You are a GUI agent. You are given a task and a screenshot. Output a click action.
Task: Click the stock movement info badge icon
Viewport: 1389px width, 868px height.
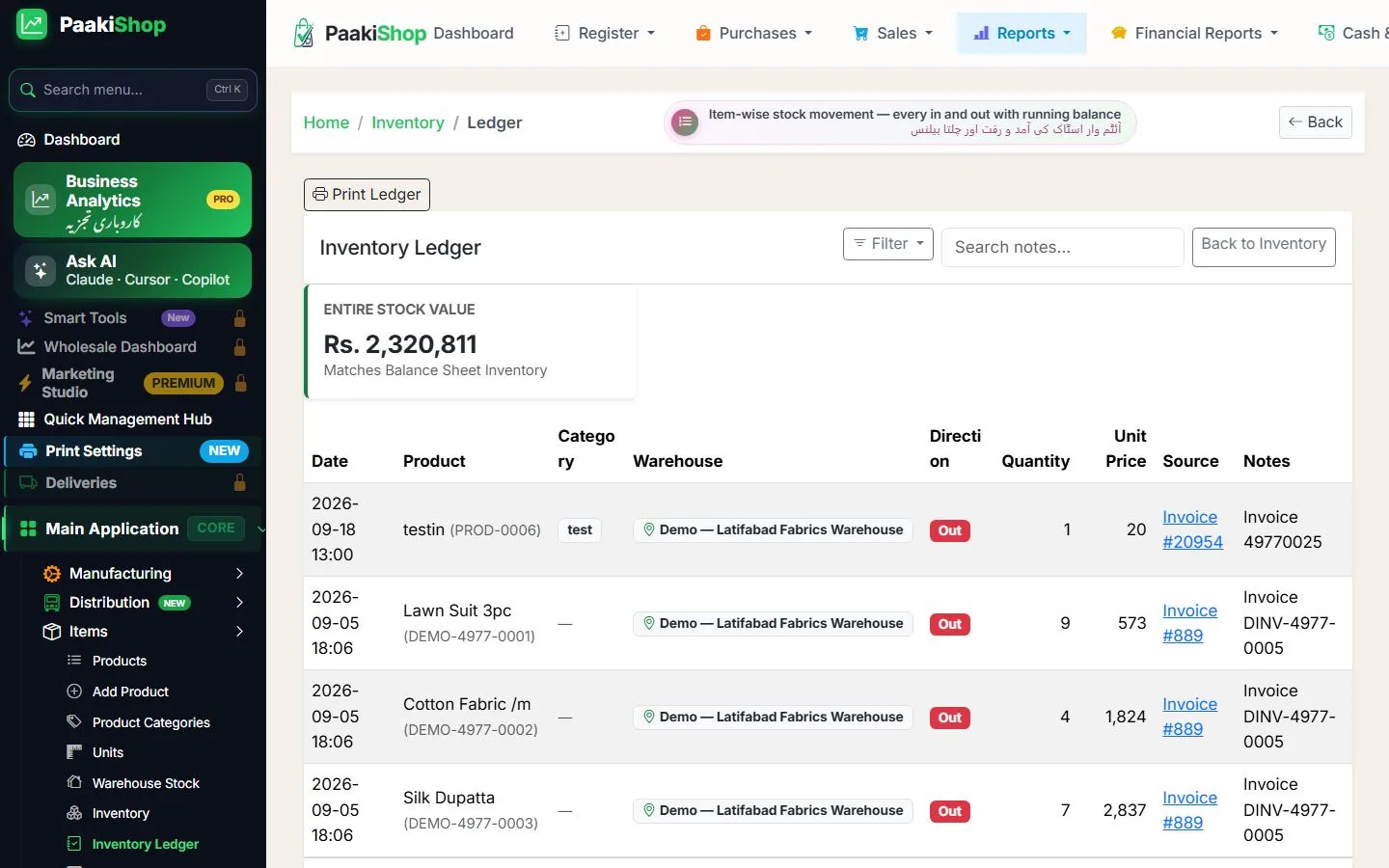pyautogui.click(x=685, y=122)
